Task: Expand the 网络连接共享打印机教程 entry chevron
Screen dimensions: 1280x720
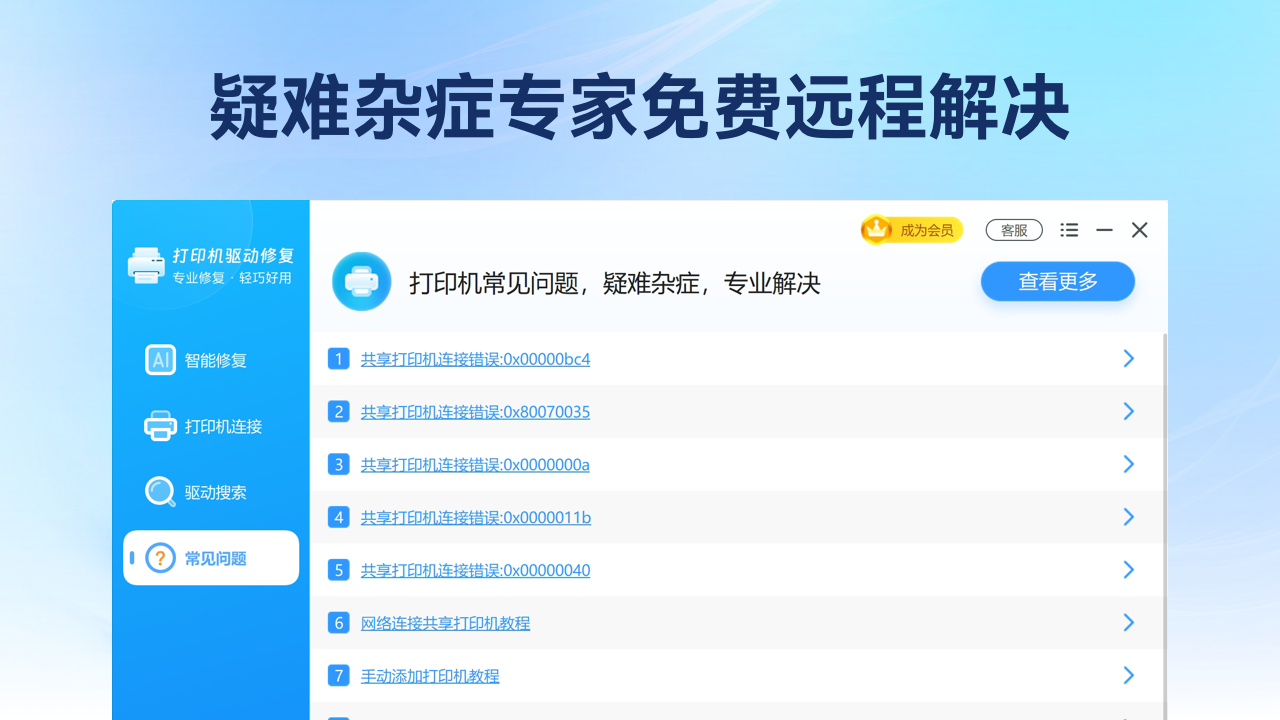Action: [1129, 622]
